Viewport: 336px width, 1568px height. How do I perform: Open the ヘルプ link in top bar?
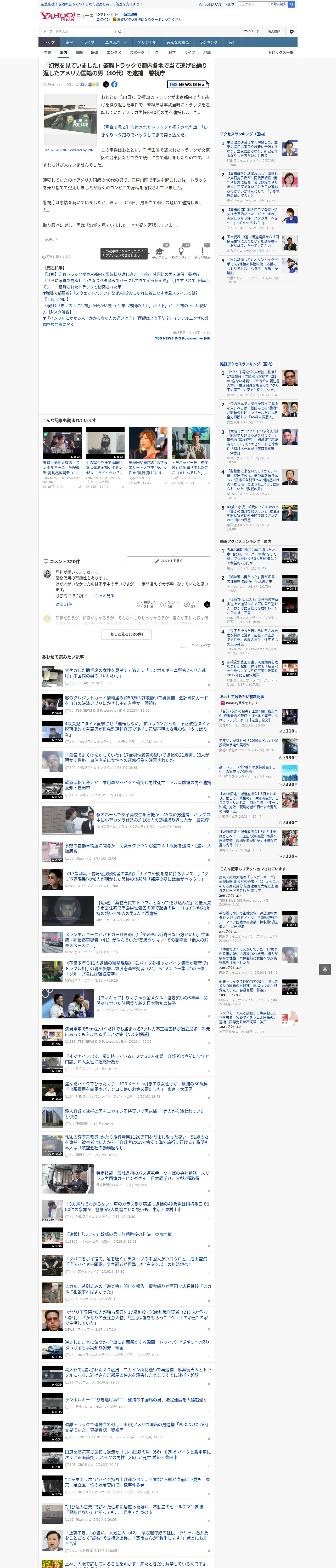pos(229,4)
